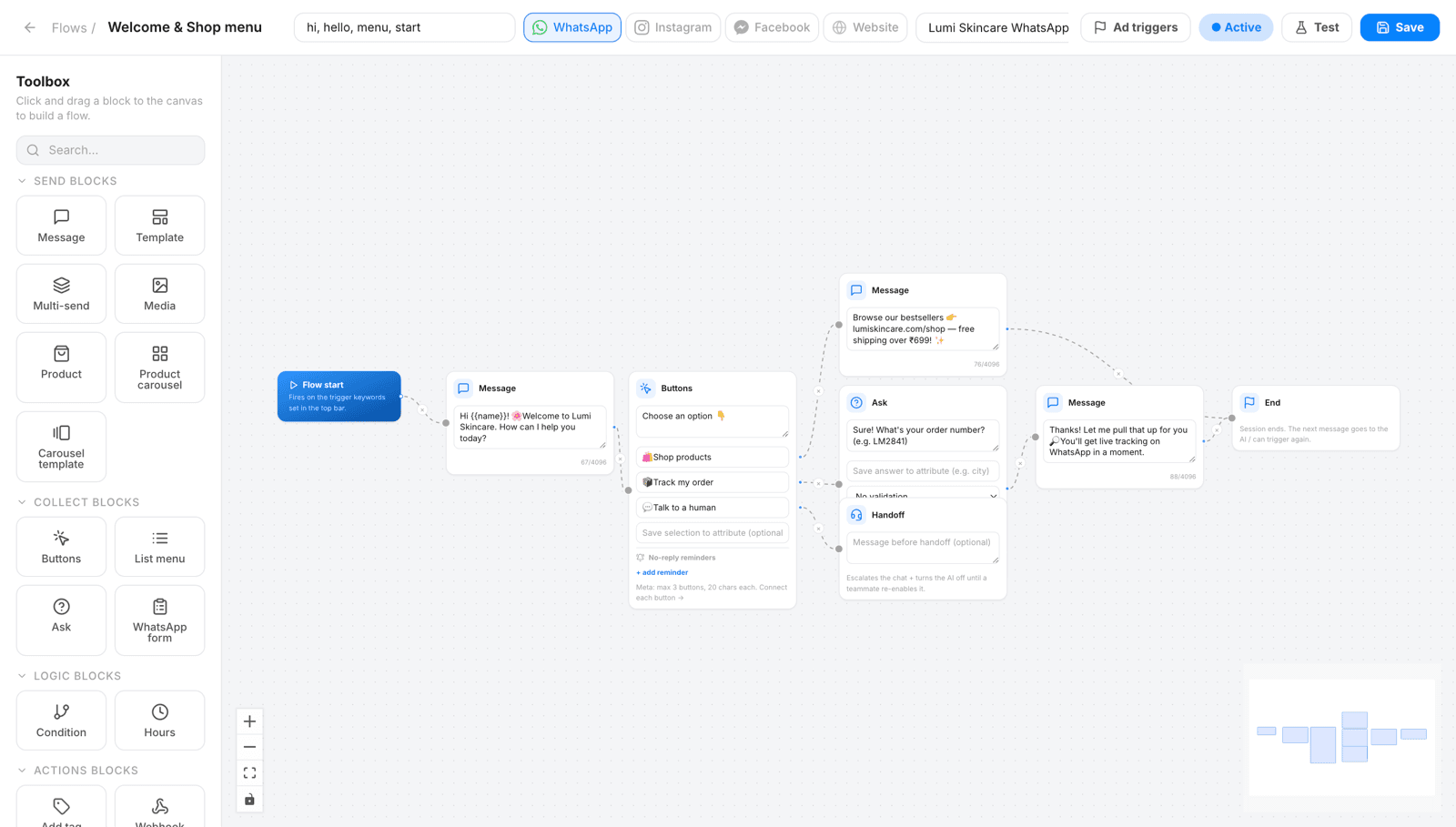Collapse the Collect Blocks section
1456x827 pixels.
[x=78, y=502]
